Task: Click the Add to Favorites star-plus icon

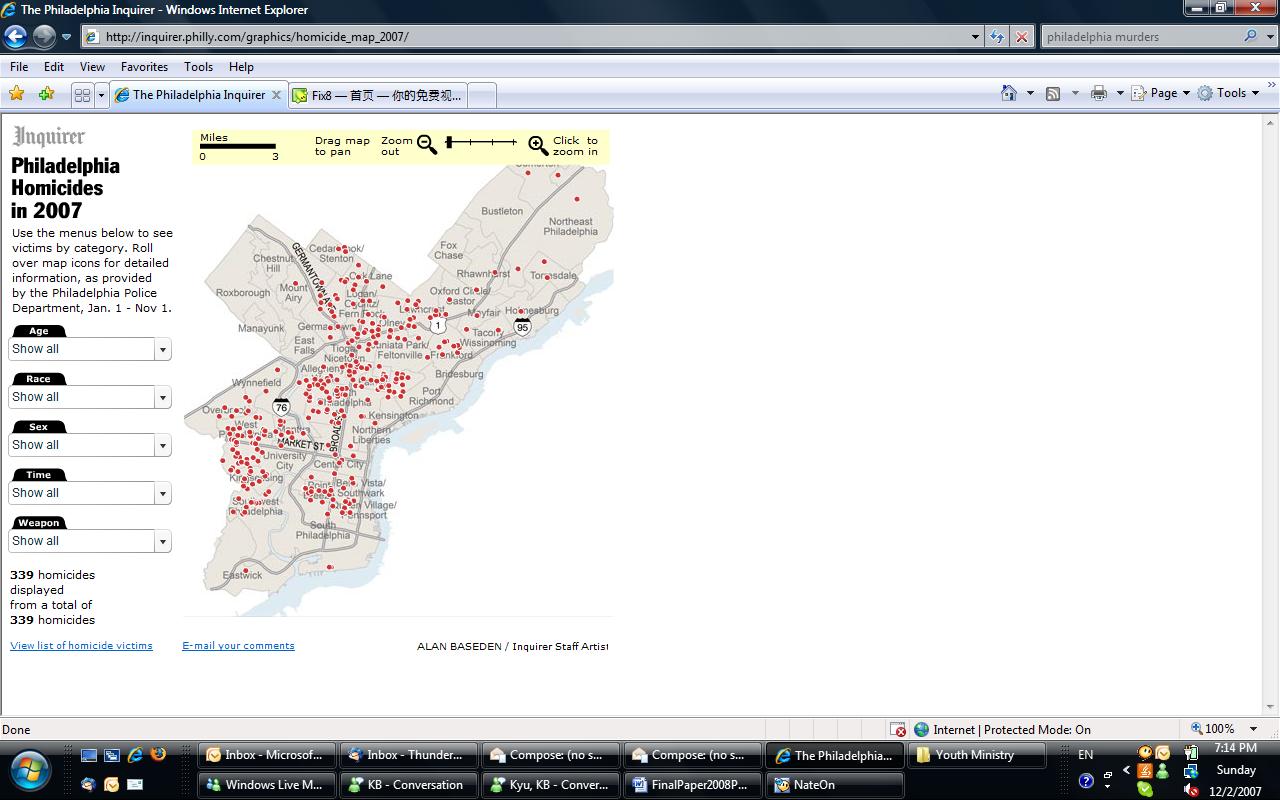Action: pyautogui.click(x=46, y=94)
